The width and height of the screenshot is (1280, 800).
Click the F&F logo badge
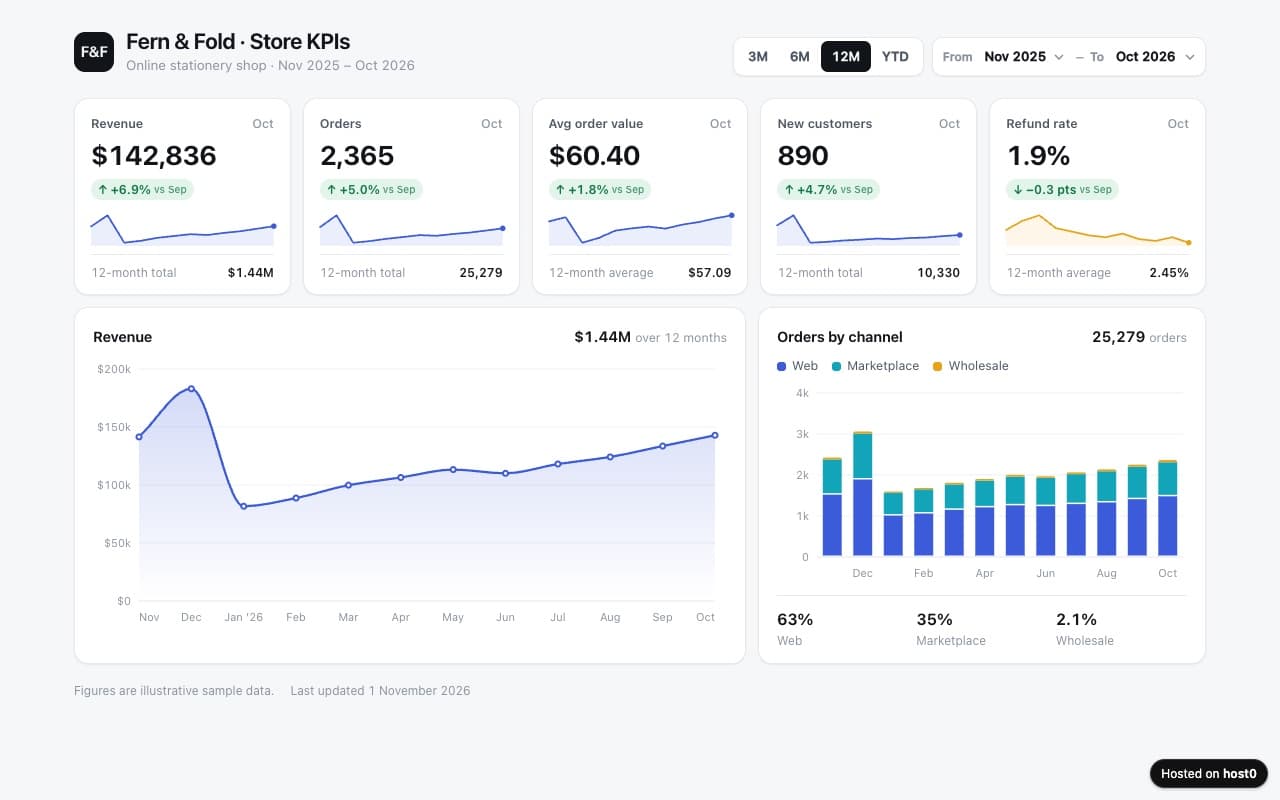(x=94, y=52)
